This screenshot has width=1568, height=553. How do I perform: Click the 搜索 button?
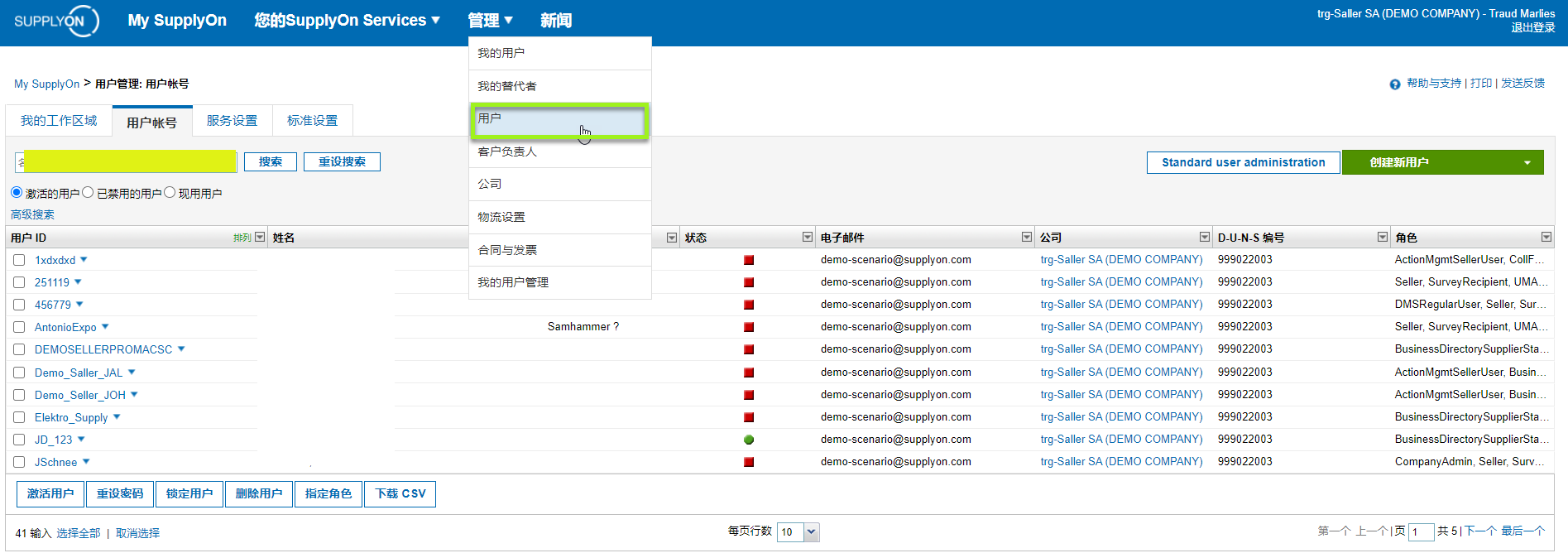271,162
